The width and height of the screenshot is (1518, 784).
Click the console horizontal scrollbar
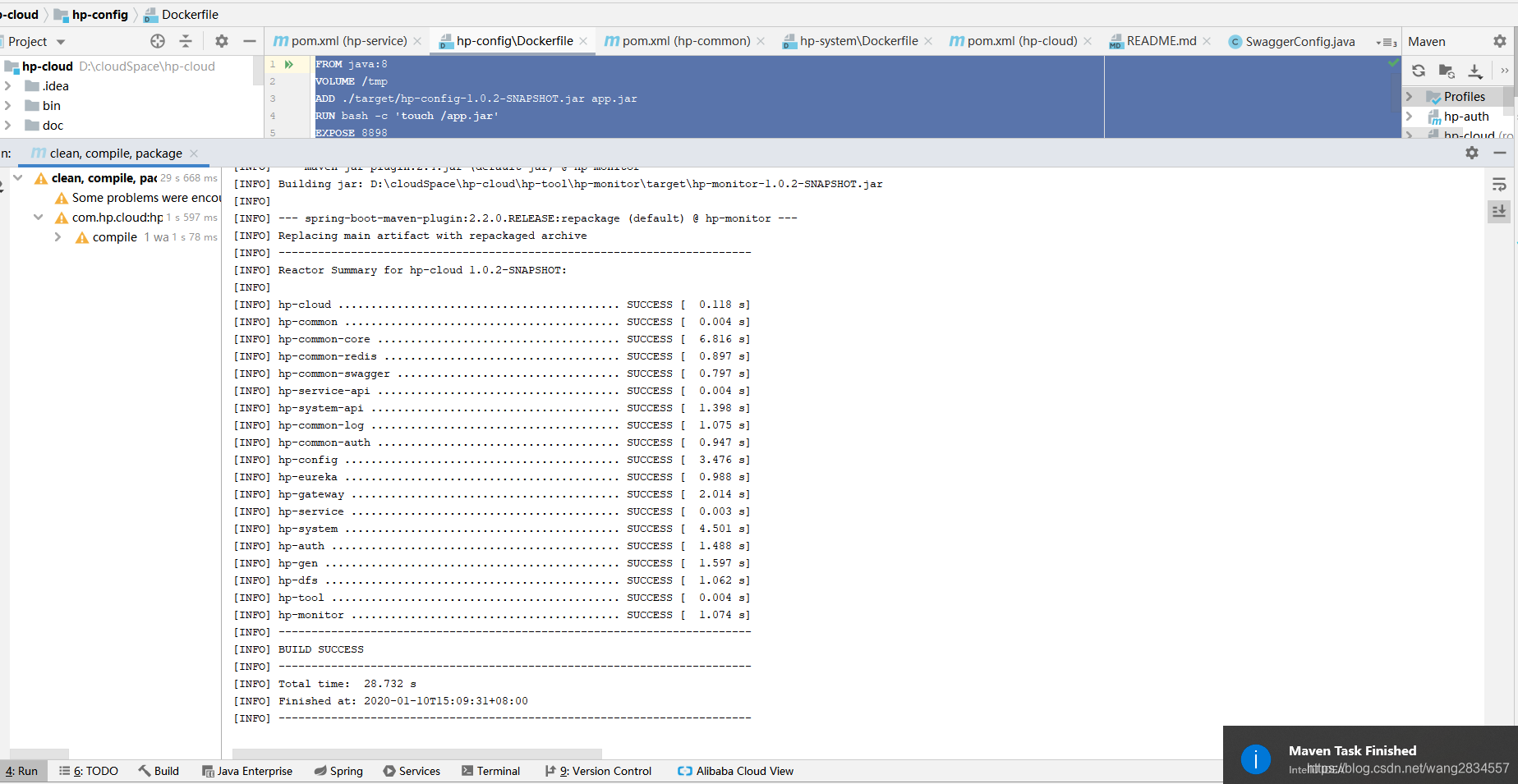(x=417, y=754)
